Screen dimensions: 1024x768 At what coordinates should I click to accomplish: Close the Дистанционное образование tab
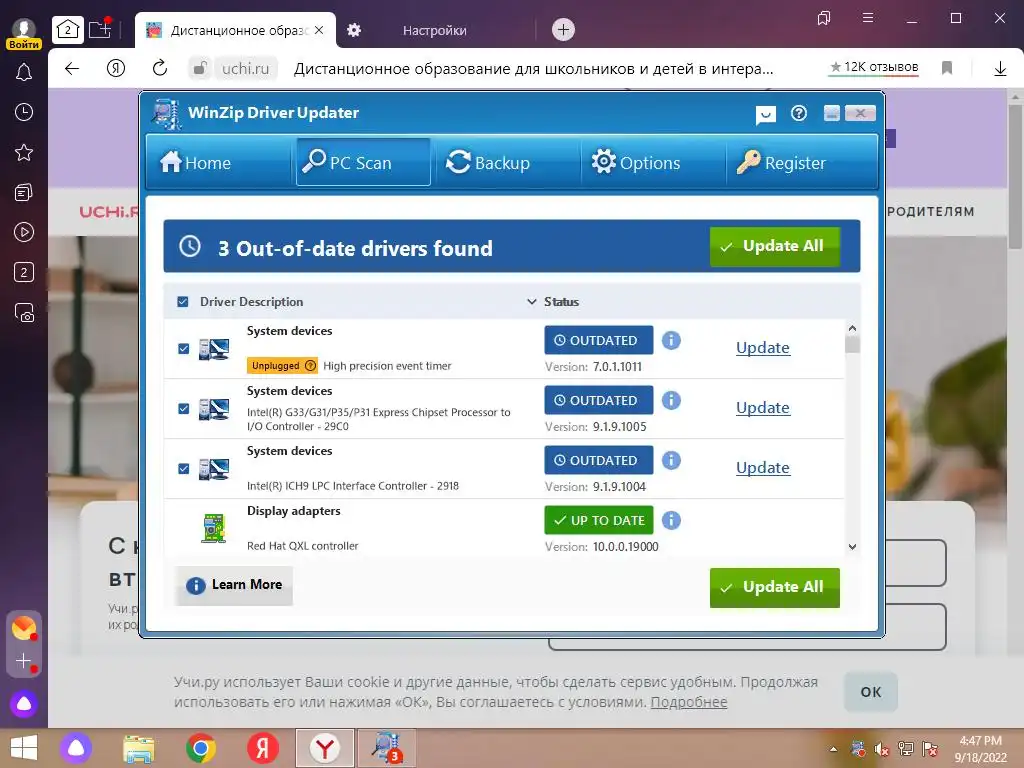click(x=319, y=30)
